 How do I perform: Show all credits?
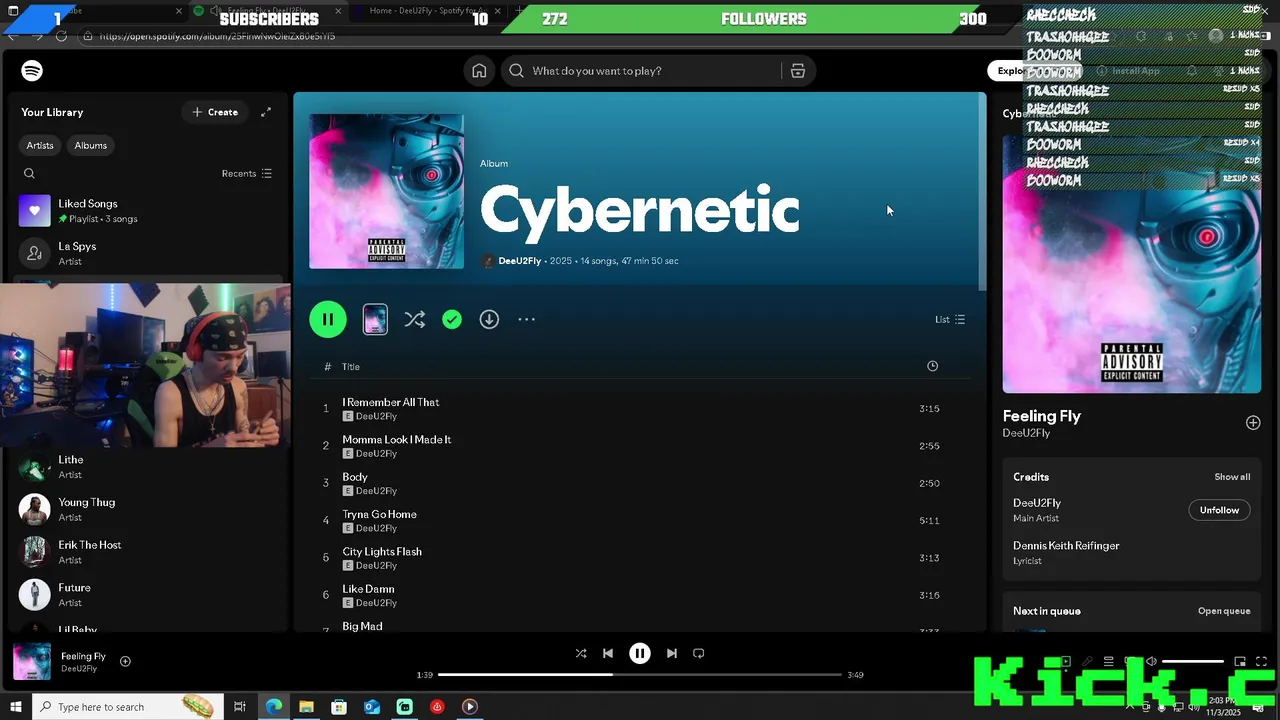(x=1232, y=477)
